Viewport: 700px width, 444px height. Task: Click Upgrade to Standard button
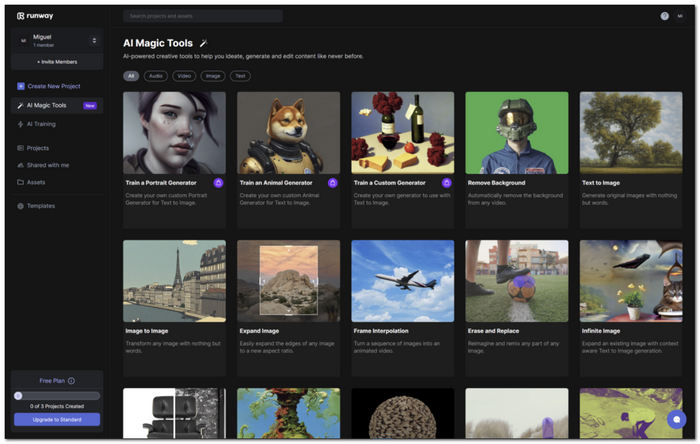click(x=57, y=419)
